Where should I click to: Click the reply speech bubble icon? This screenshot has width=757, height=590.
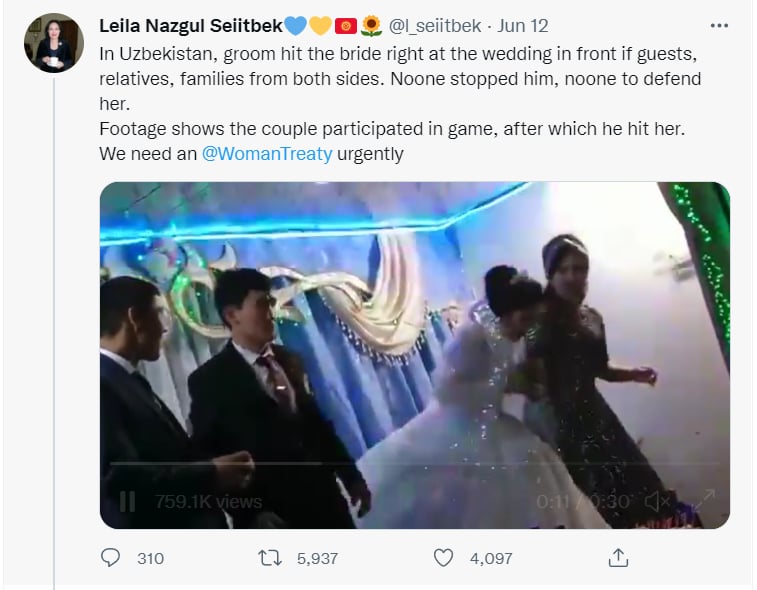110,557
